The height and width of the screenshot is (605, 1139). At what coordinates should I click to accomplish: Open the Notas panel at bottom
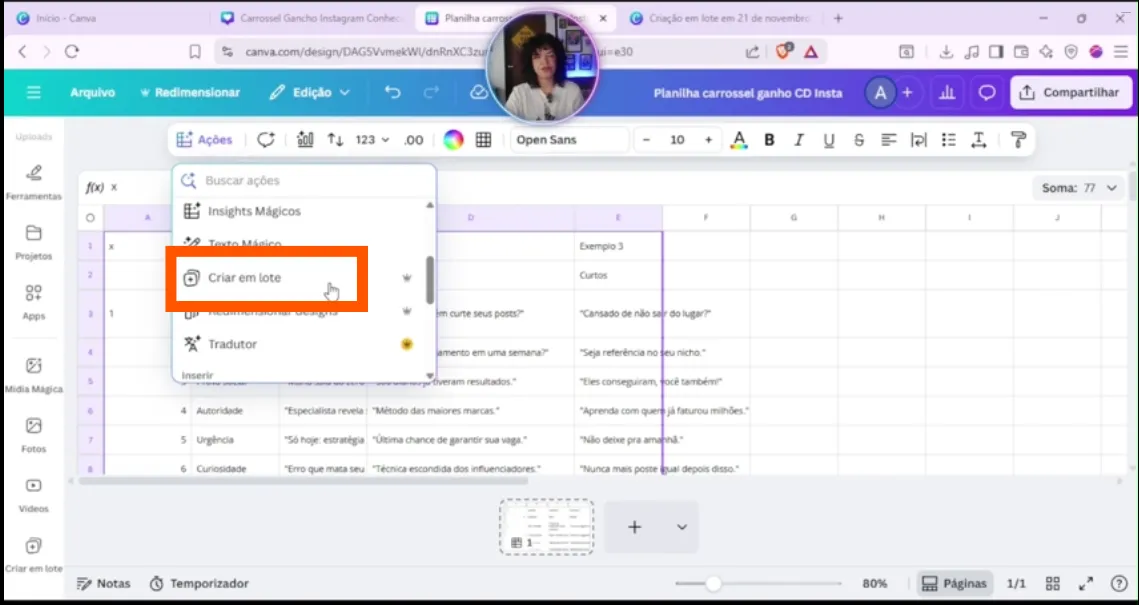tap(103, 583)
